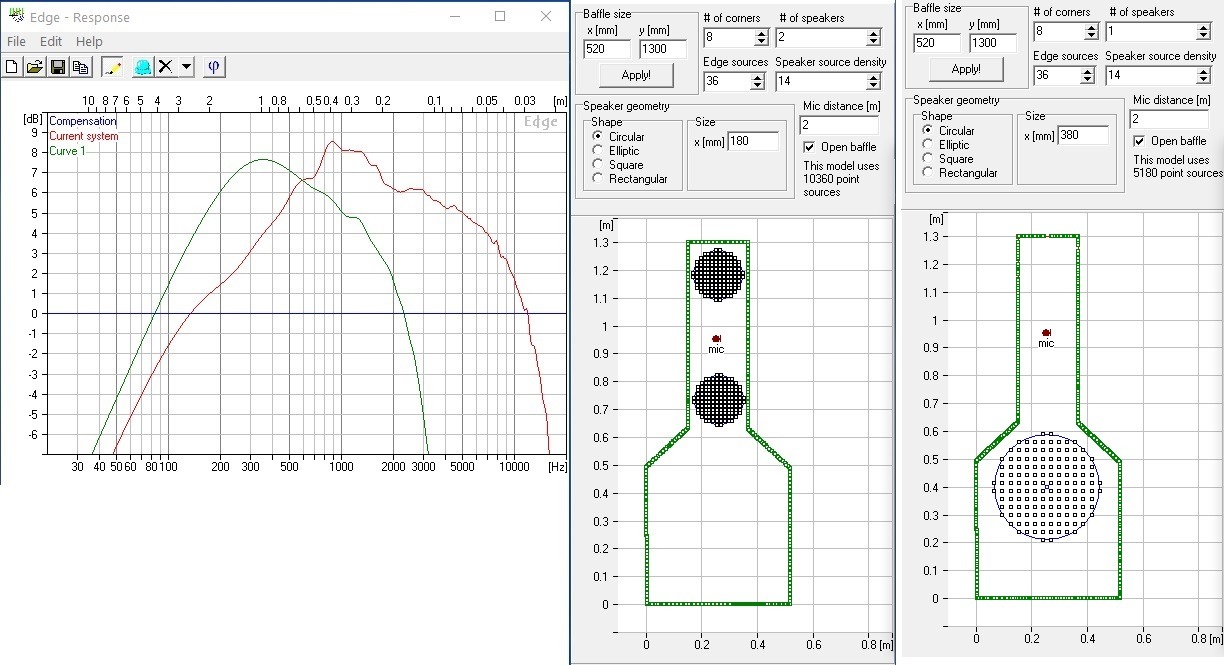Click the Open folder toolbar icon
Image resolution: width=1227 pixels, height=665 pixels.
34,67
